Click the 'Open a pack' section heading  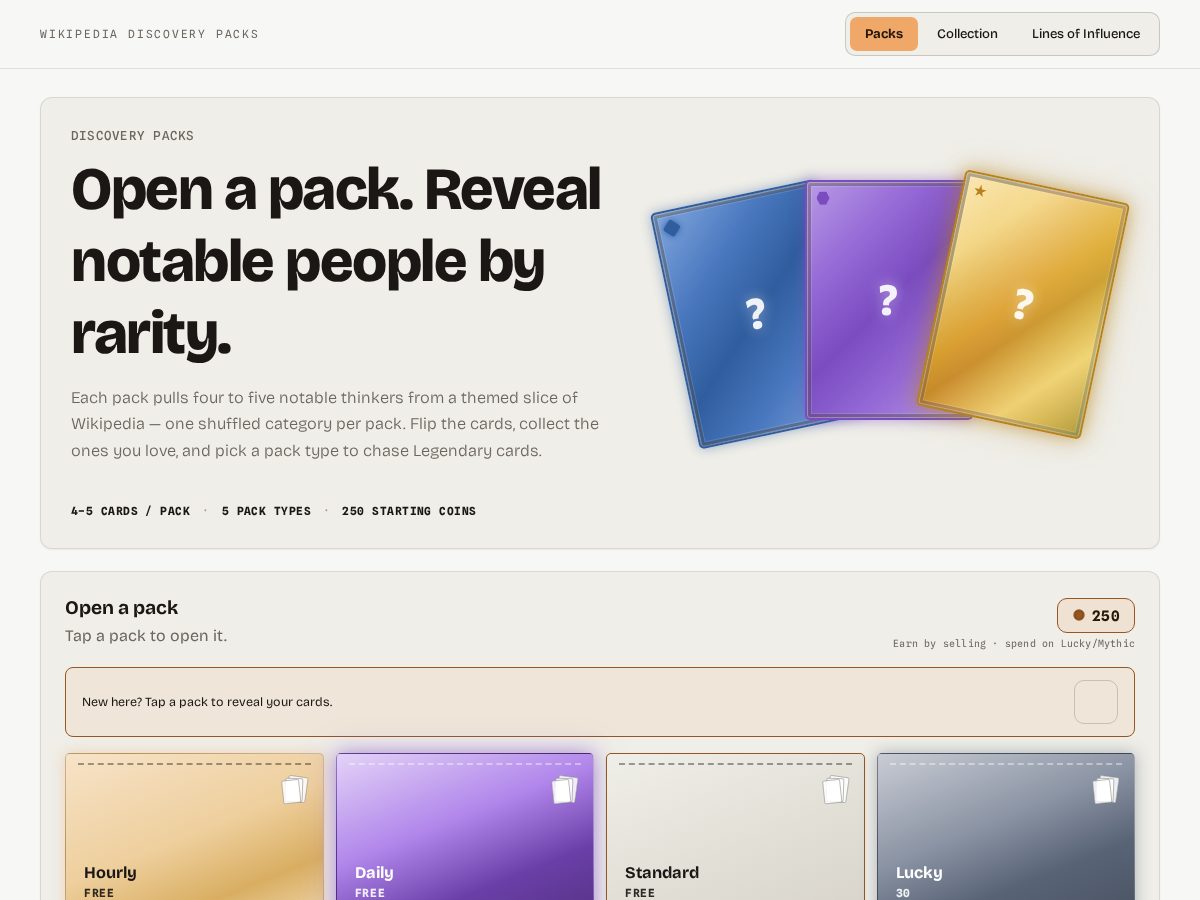click(x=121, y=608)
